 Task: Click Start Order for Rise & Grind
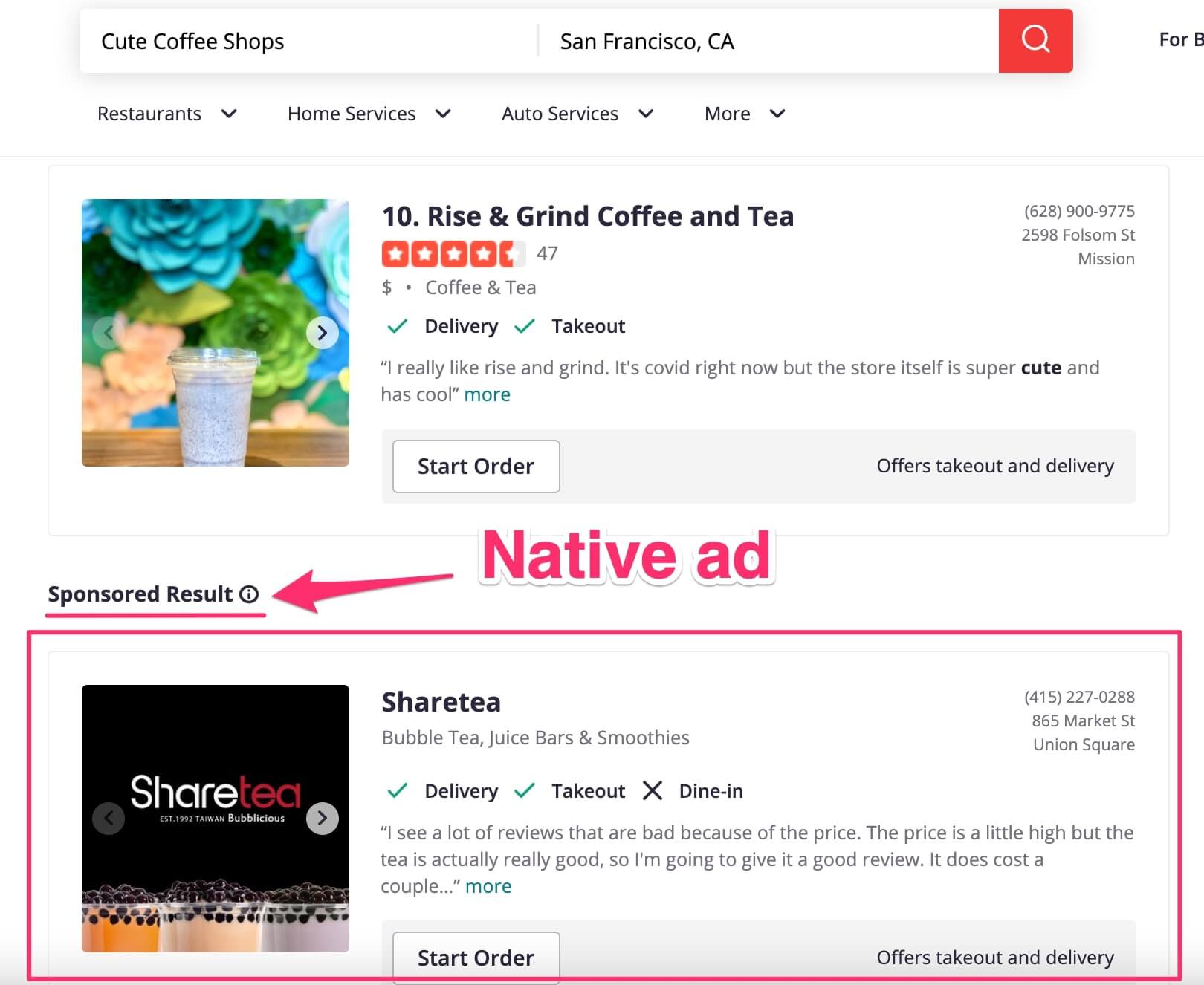pyautogui.click(x=475, y=467)
